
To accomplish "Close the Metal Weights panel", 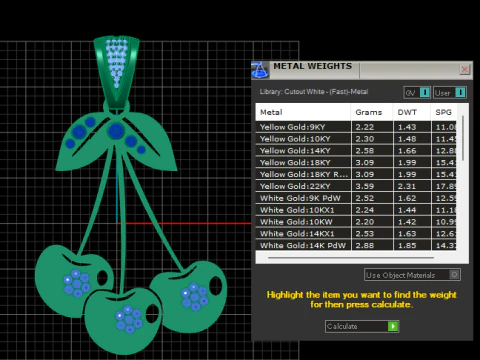I will coord(465,69).
